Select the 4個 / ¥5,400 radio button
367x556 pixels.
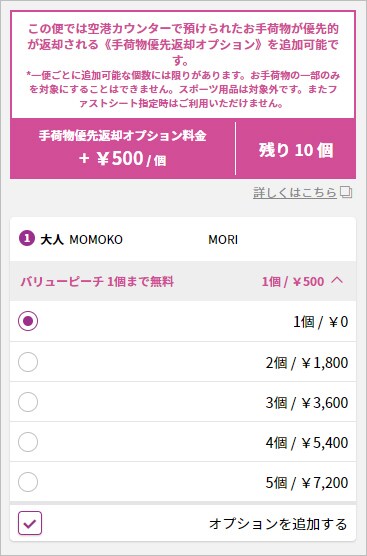[x=28, y=442]
